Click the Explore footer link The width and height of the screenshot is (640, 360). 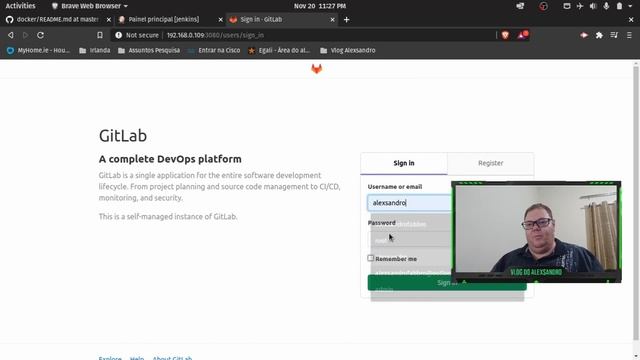coord(110,358)
